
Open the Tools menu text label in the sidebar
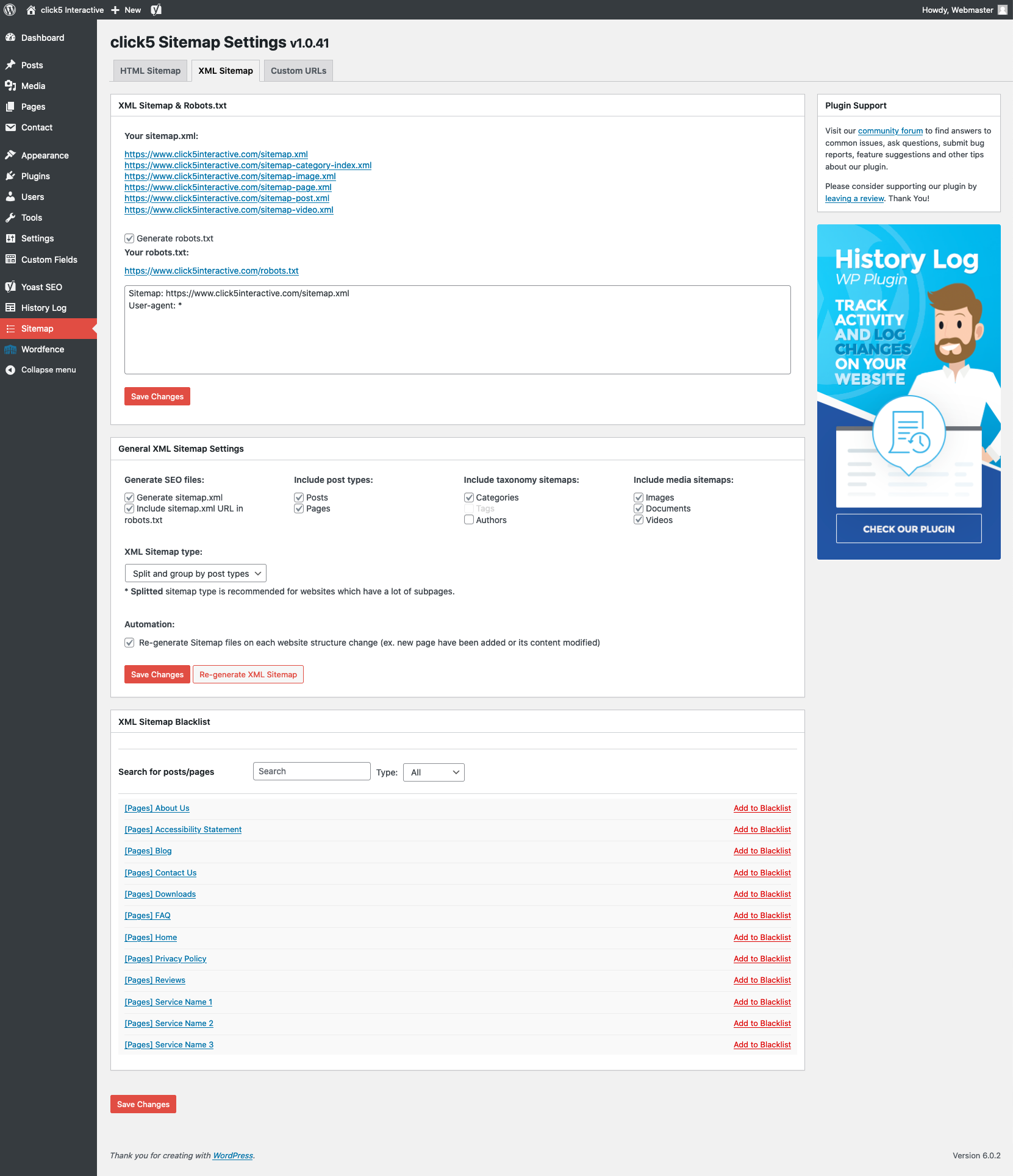pos(32,218)
